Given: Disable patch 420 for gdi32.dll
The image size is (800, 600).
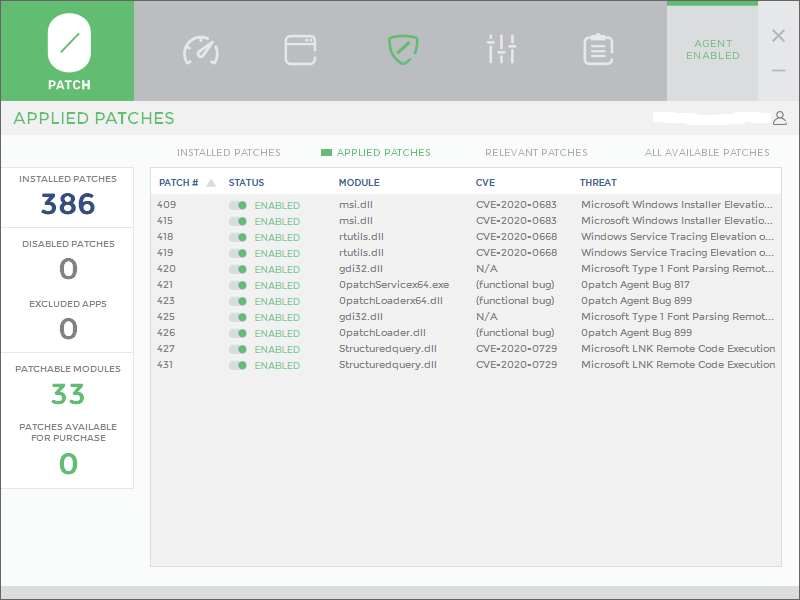Looking at the screenshot, I should point(238,269).
